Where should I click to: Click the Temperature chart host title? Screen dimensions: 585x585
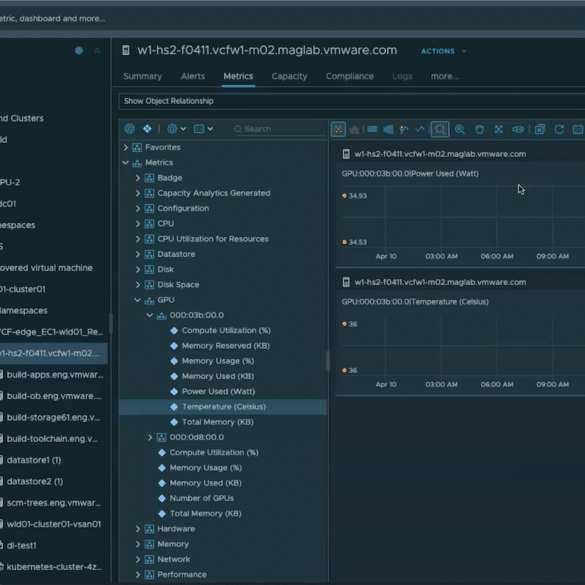pos(440,282)
